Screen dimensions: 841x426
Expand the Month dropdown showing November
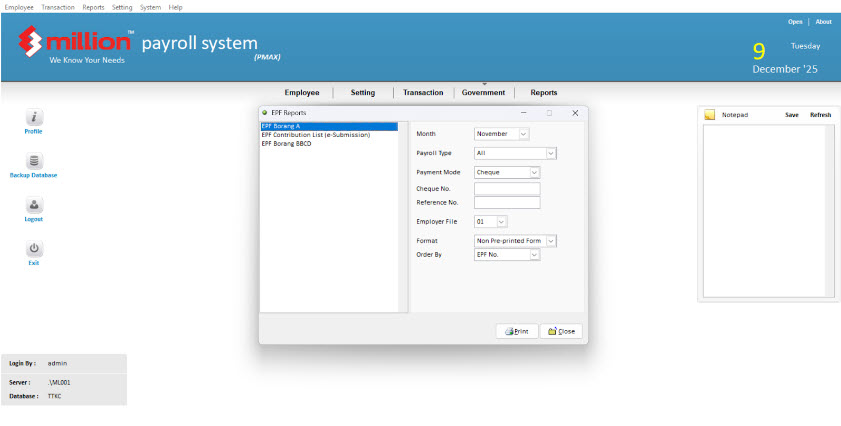pos(524,134)
